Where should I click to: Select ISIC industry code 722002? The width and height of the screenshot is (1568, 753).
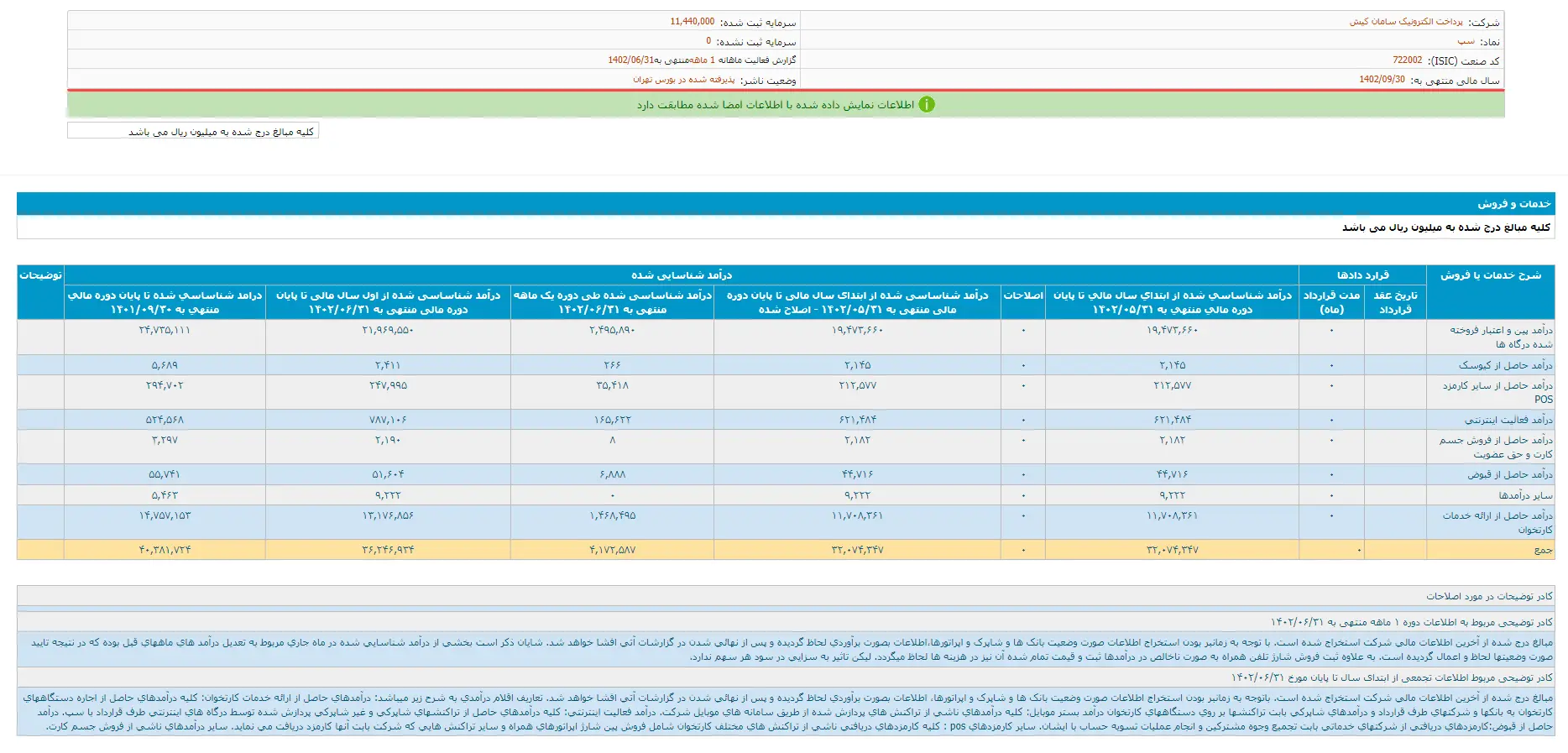point(1408,60)
